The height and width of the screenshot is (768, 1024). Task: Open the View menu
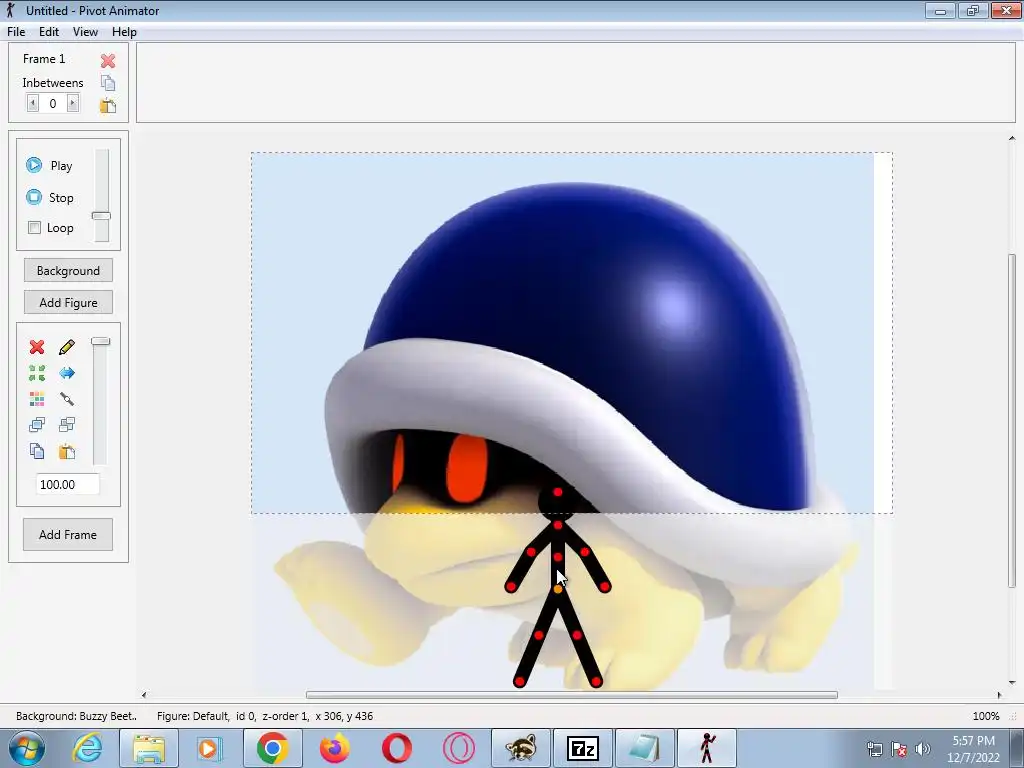[x=85, y=32]
